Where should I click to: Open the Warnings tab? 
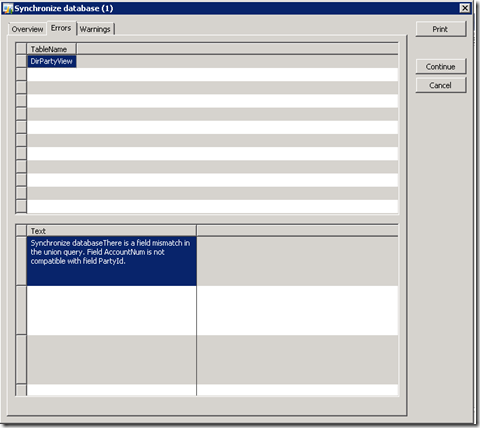point(95,29)
